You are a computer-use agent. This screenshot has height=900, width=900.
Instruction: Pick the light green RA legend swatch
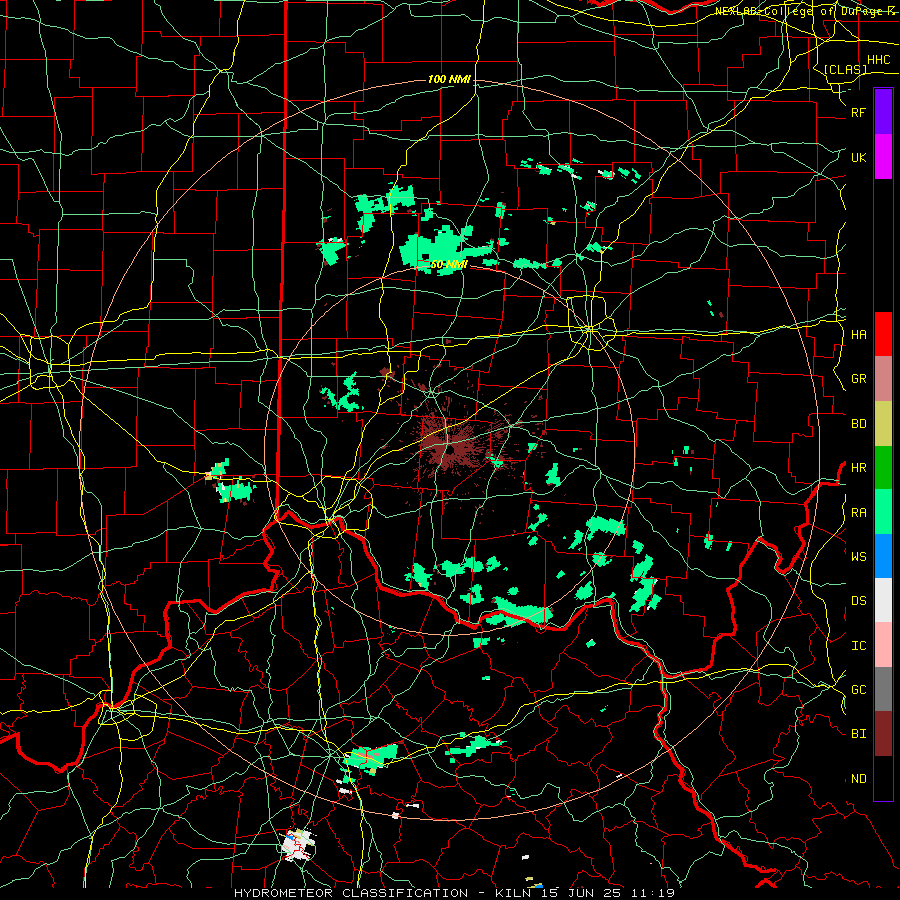tap(883, 512)
